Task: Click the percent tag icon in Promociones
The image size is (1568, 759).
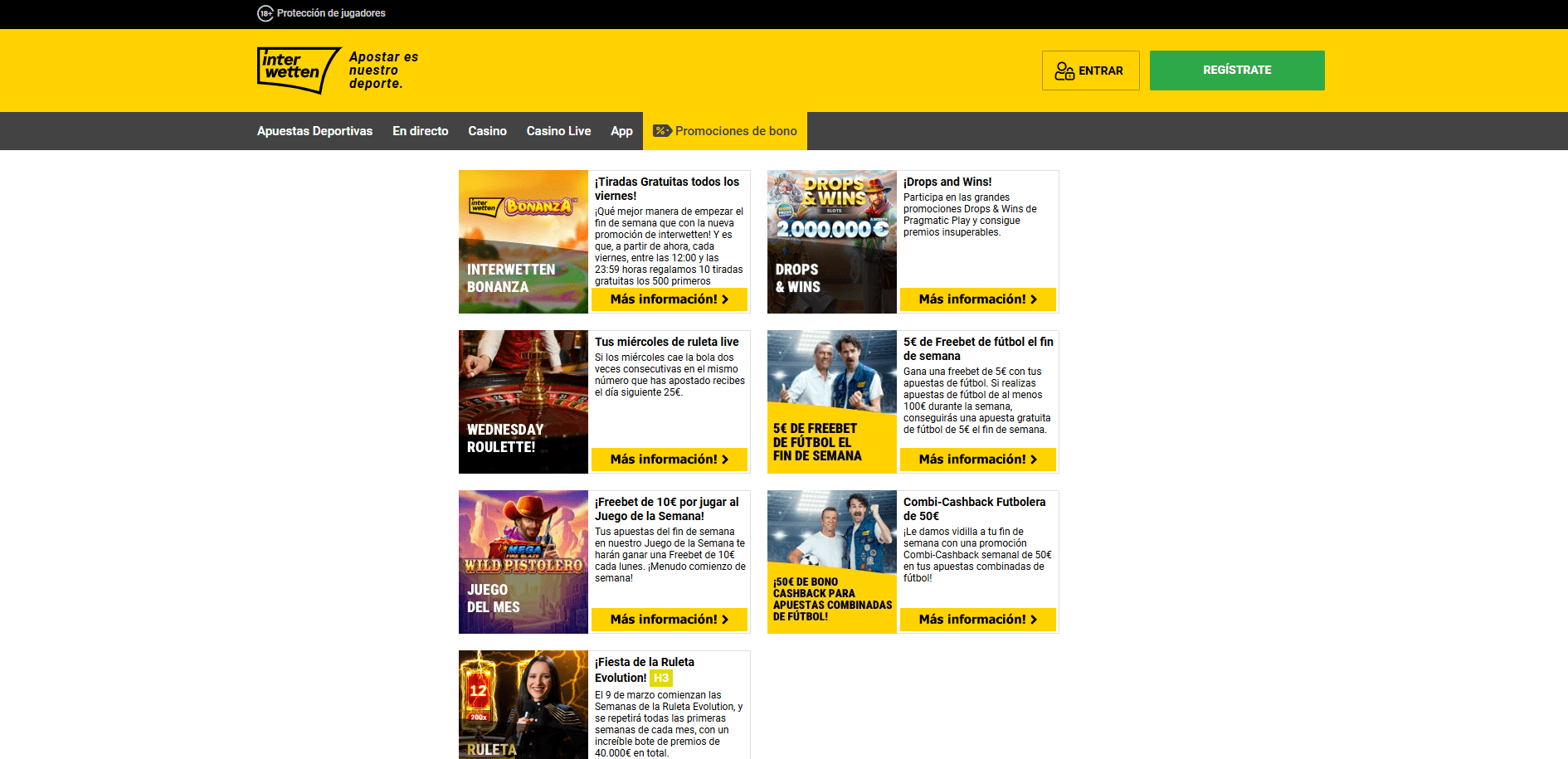Action: click(x=662, y=131)
